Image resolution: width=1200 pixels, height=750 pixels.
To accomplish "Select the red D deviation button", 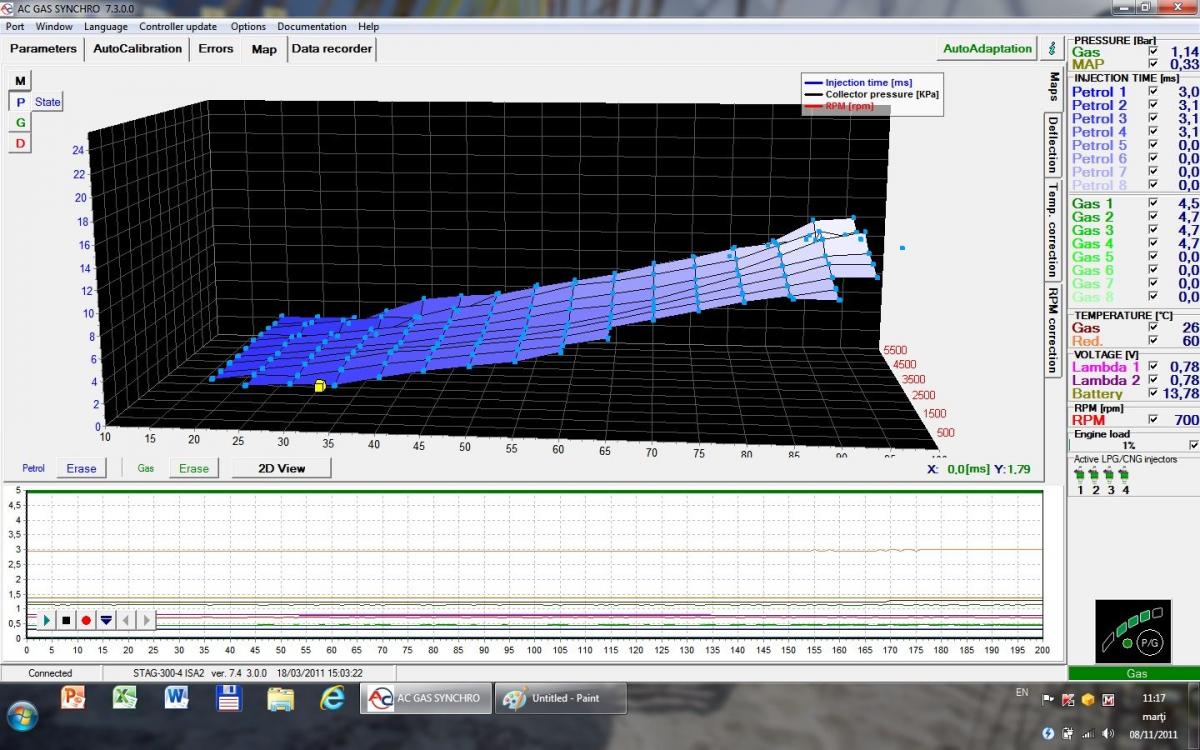I will point(20,144).
